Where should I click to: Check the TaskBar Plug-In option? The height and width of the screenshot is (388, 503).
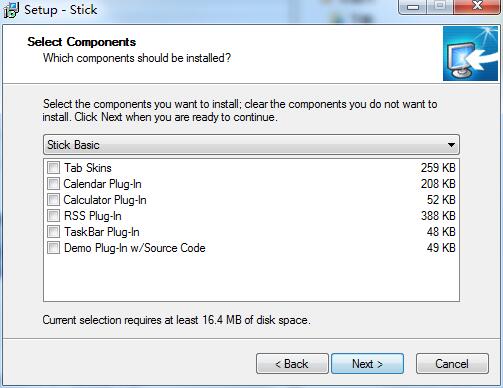point(53,232)
